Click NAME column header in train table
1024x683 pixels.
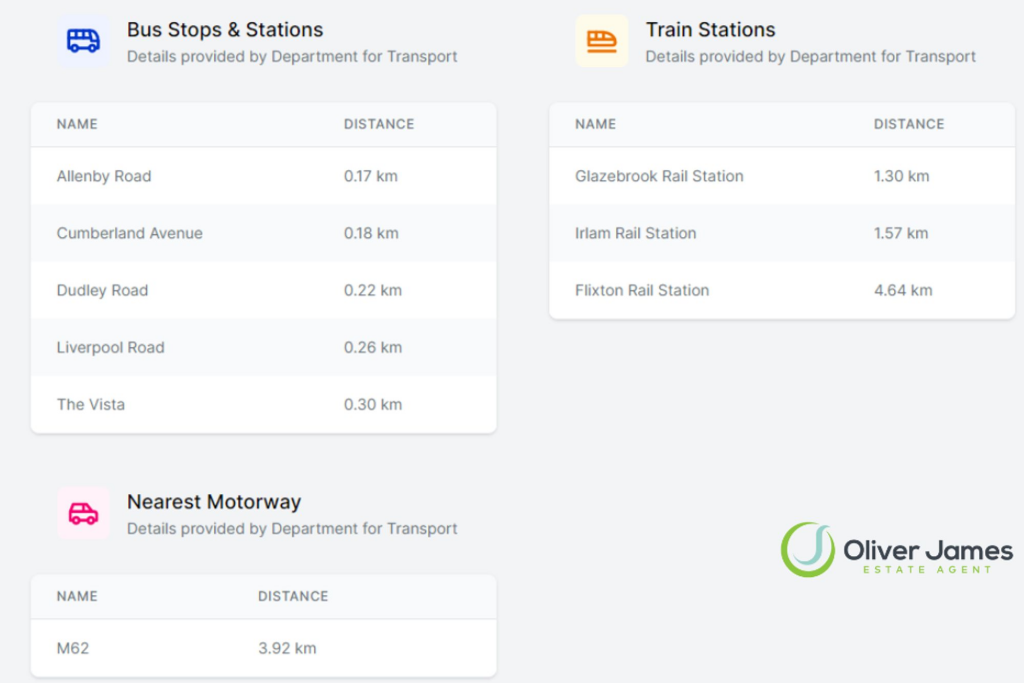click(595, 124)
